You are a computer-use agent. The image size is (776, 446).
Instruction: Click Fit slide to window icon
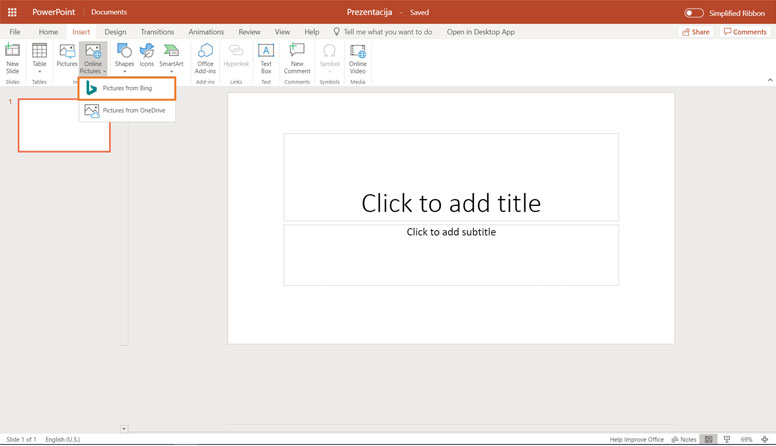tap(765, 440)
